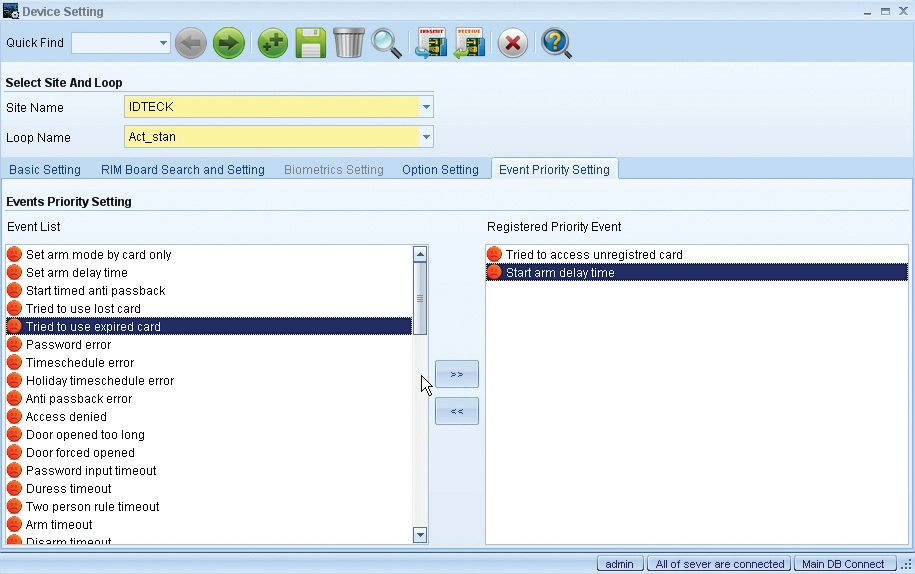Click the trash can delete icon
Image resolution: width=915 pixels, height=574 pixels.
(x=349, y=43)
